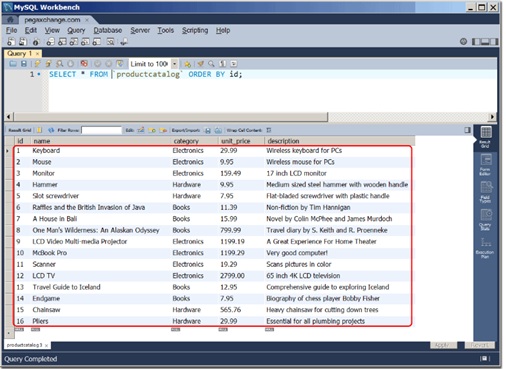Open the Scripting menu
Screen dimensions: 506x369
tap(195, 30)
